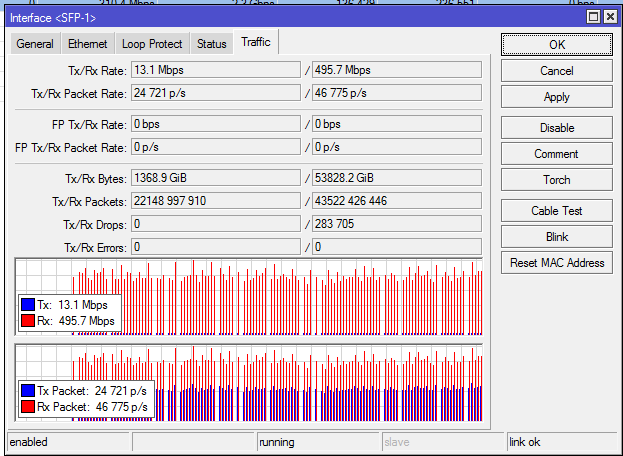
Task: Click the Tx Rate value field
Action: (x=216, y=70)
